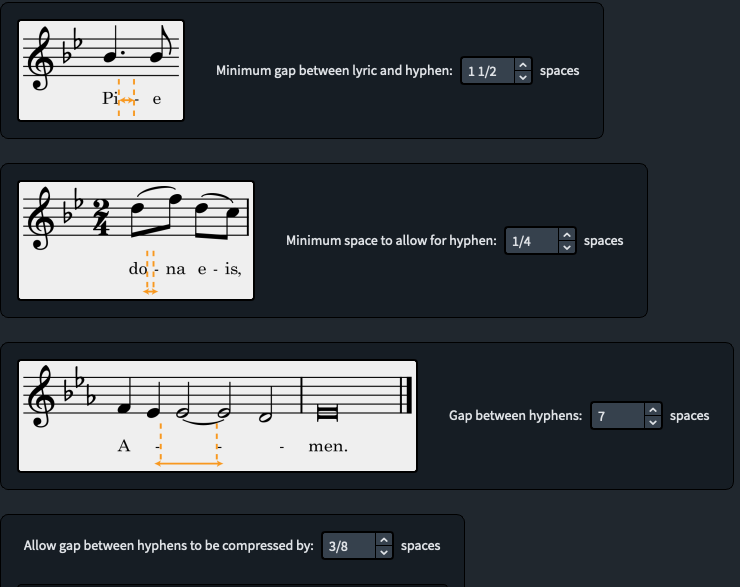This screenshot has height=587, width=740.
Task: Increase minimum space to allow for hyphen
Action: tap(567, 235)
